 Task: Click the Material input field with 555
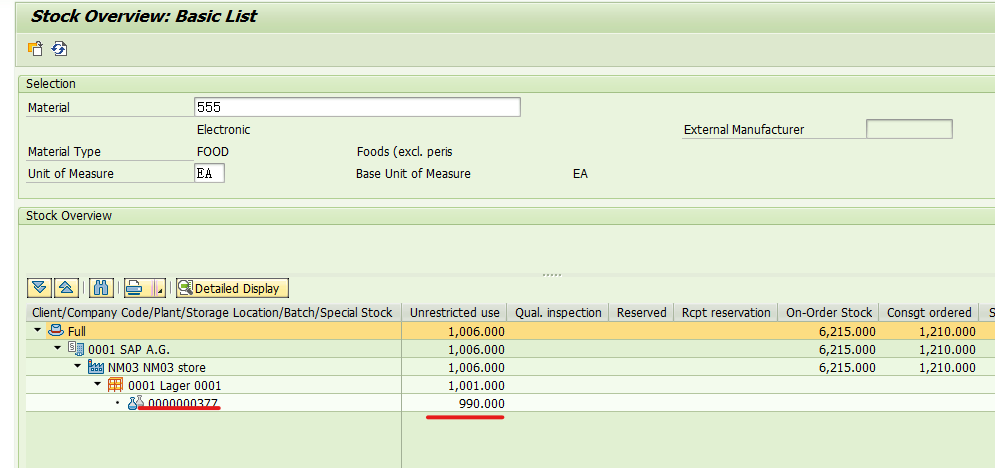click(x=357, y=107)
